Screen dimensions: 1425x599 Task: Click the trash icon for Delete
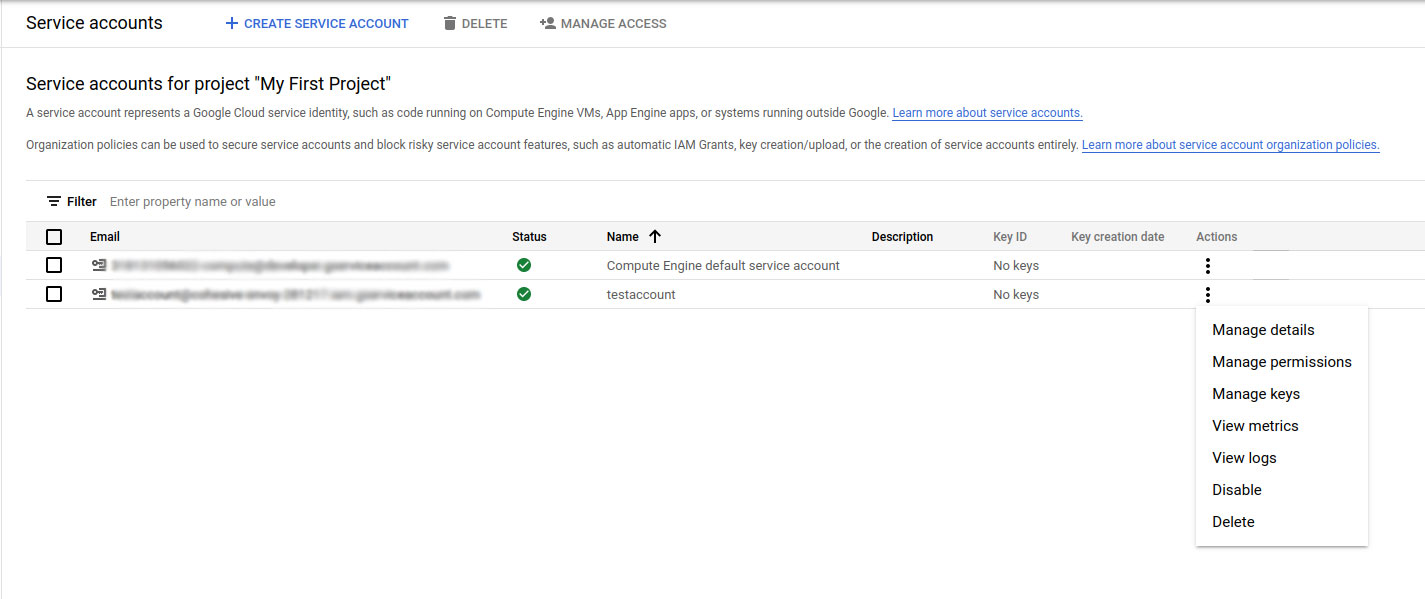(450, 23)
